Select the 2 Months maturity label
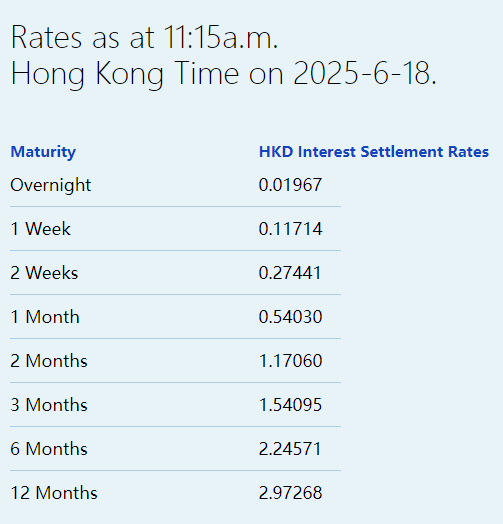This screenshot has height=524, width=503. [49, 361]
